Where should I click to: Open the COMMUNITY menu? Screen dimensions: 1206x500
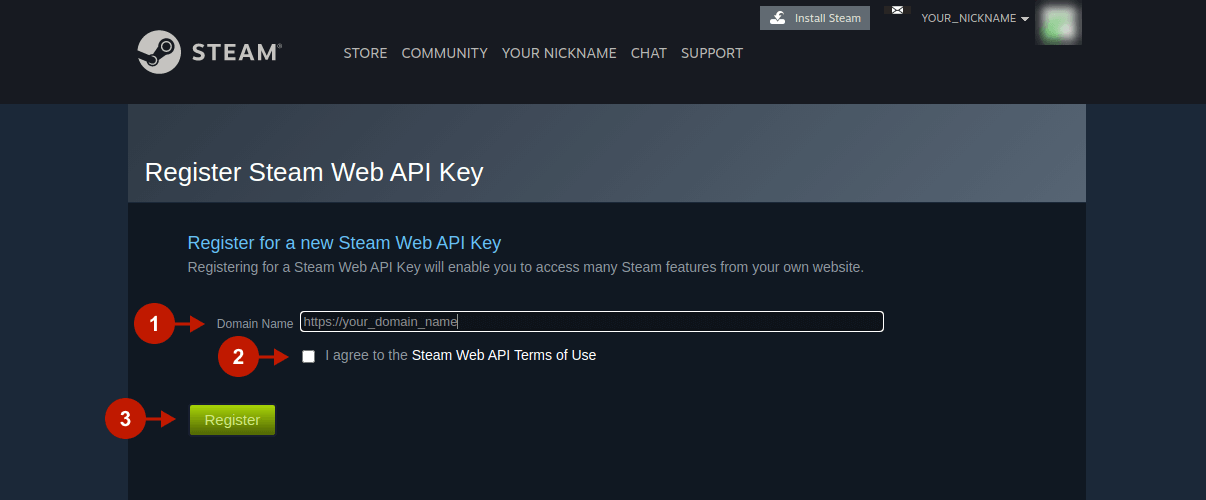pos(444,53)
